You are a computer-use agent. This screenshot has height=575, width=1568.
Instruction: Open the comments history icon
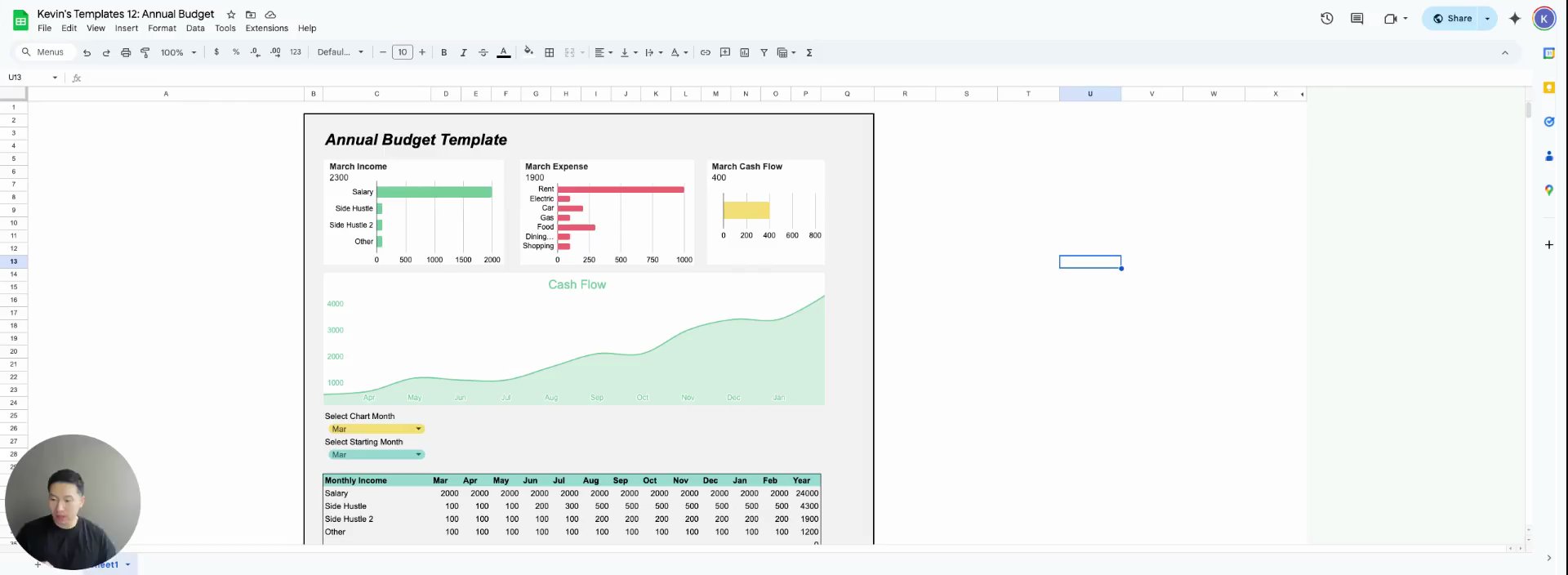(x=1357, y=18)
